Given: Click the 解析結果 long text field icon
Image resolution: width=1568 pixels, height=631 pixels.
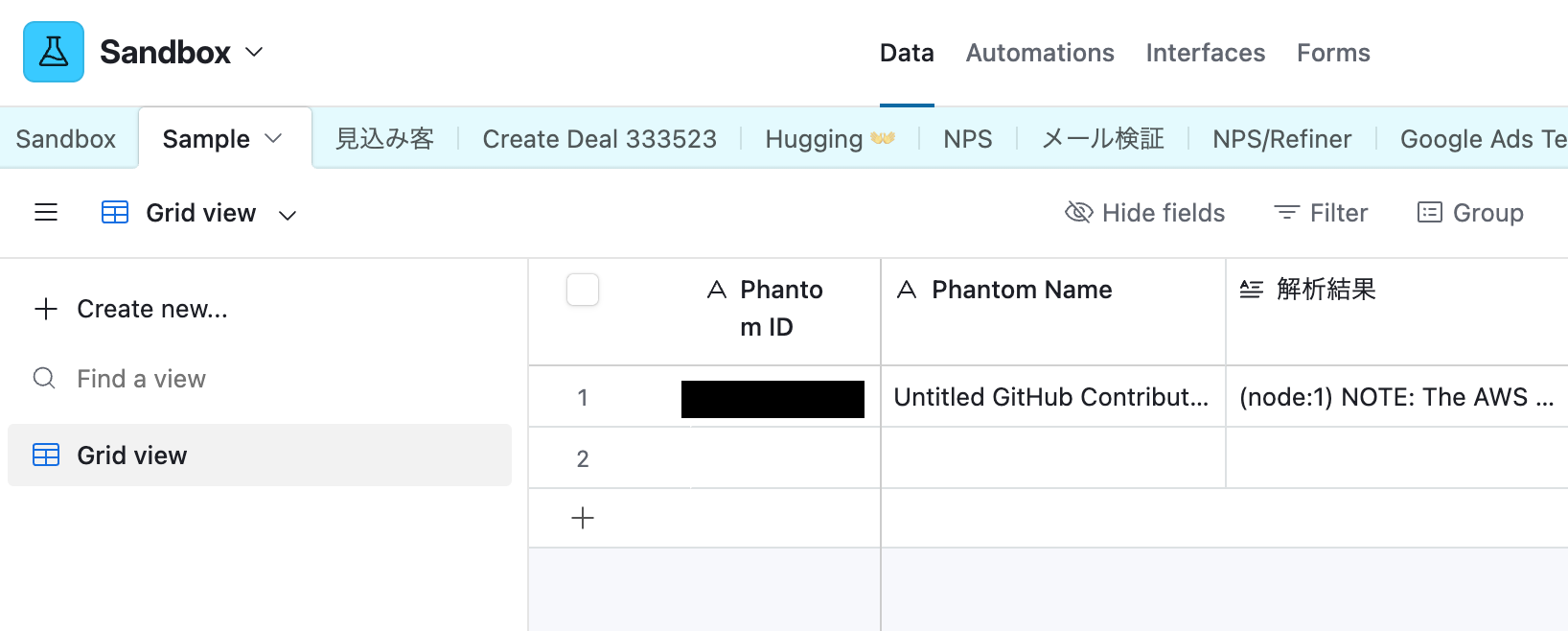Looking at the screenshot, I should [1251, 290].
